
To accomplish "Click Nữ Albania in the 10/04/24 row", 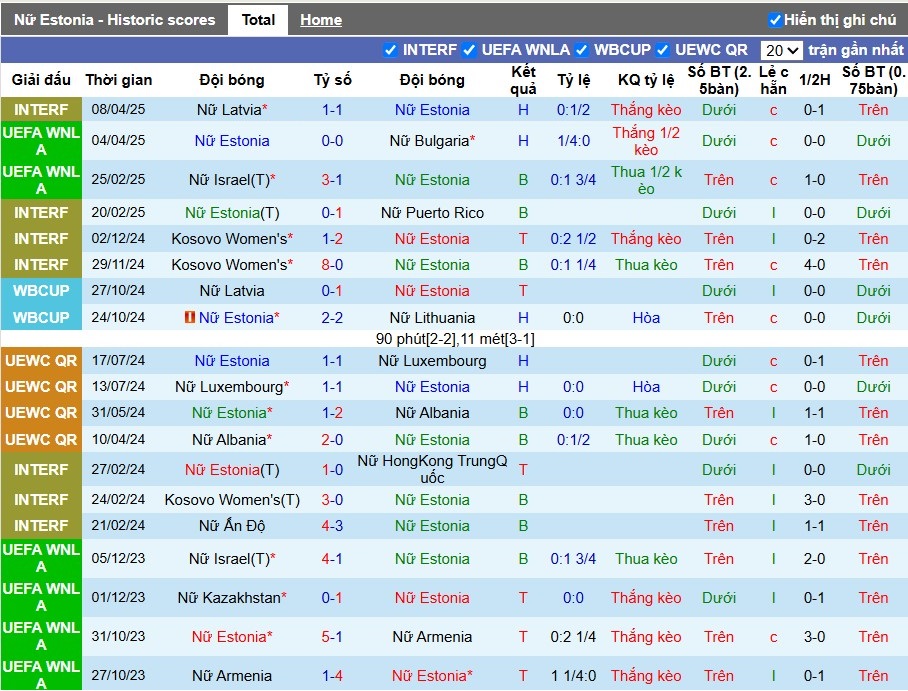I will 229,440.
